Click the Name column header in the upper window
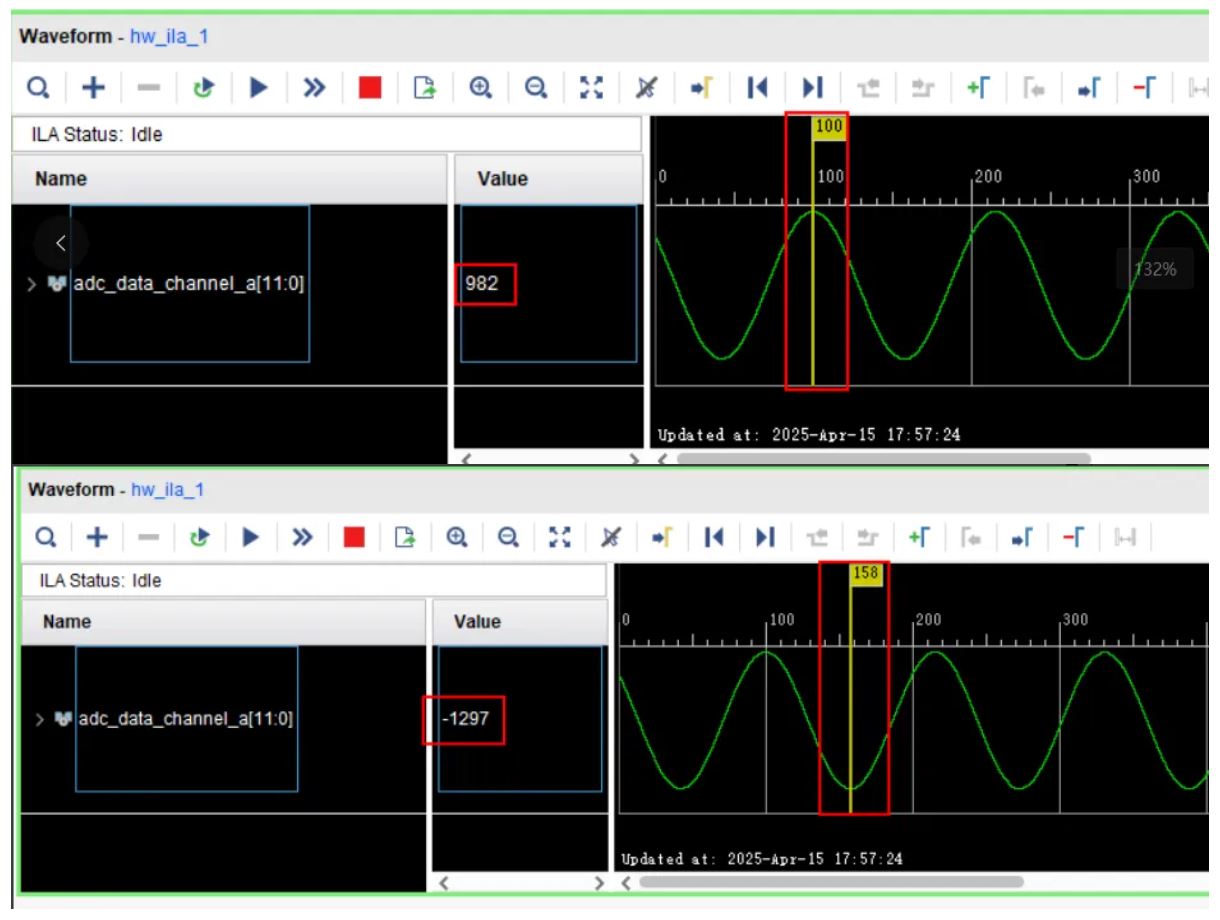Image resolution: width=1220 pixels, height=920 pixels. point(229,180)
